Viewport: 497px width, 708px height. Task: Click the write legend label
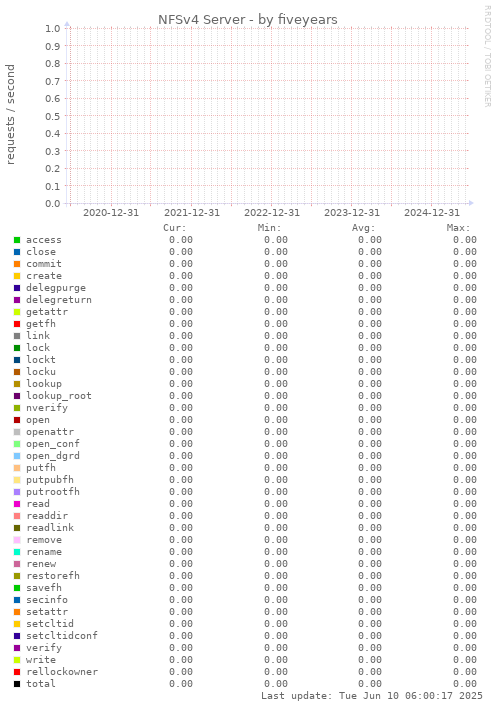click(41, 660)
